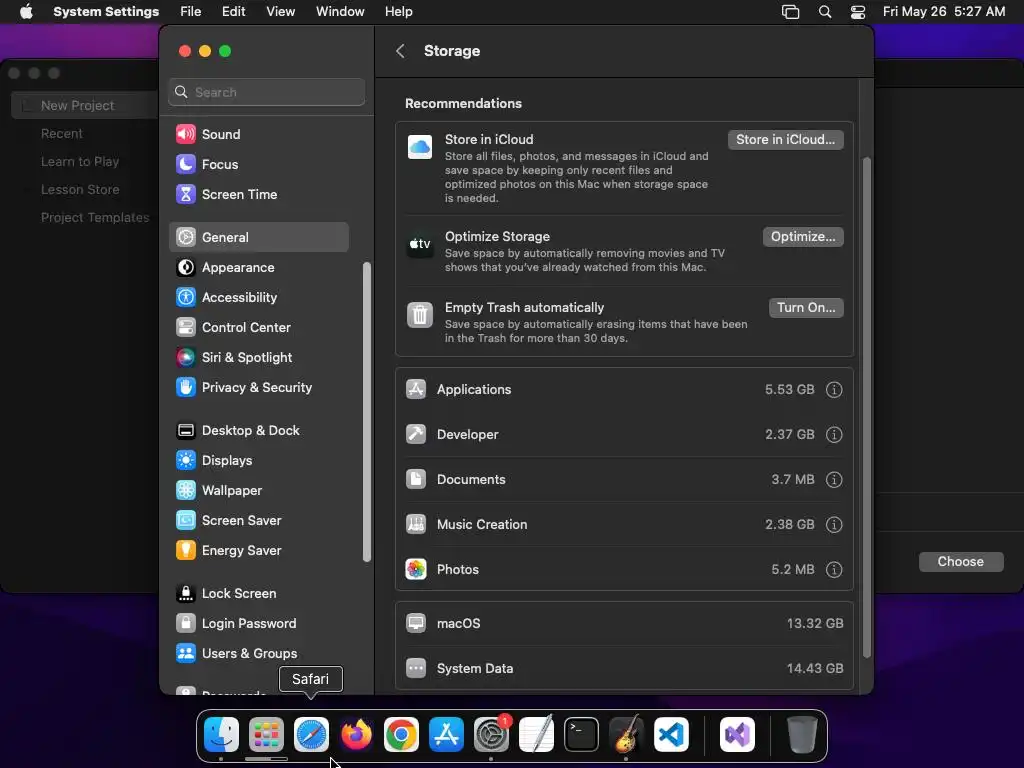Open Focus settings in sidebar
This screenshot has width=1024, height=768.
[x=259, y=164]
